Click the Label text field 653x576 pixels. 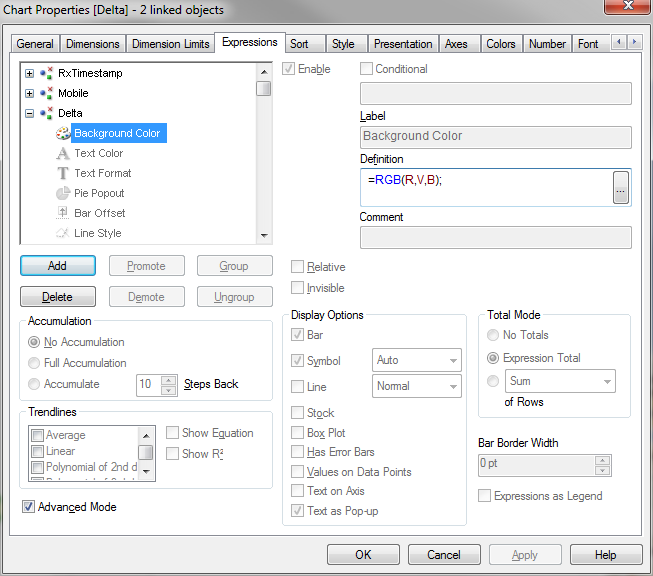(496, 137)
